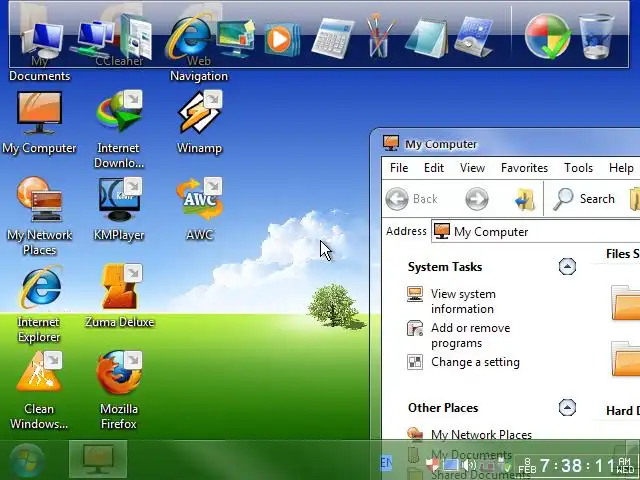Click the EN language indicator in the tray
The image size is (640, 480).
point(386,463)
